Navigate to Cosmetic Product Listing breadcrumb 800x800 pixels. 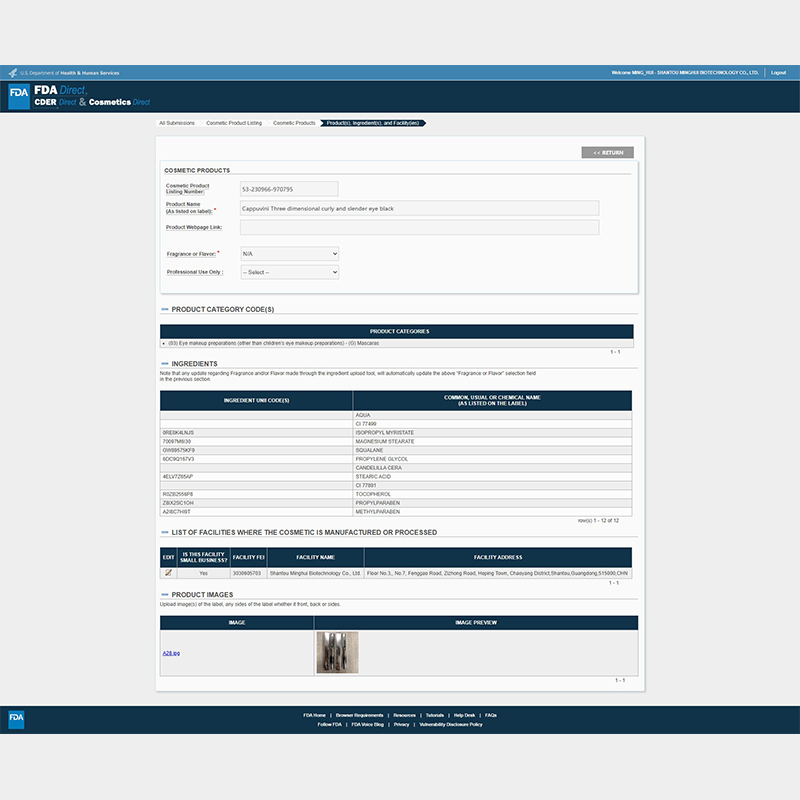point(234,123)
